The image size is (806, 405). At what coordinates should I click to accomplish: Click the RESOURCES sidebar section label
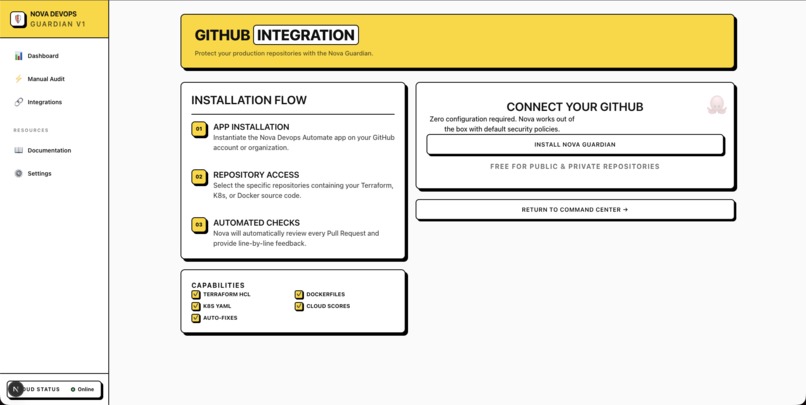tap(31, 131)
